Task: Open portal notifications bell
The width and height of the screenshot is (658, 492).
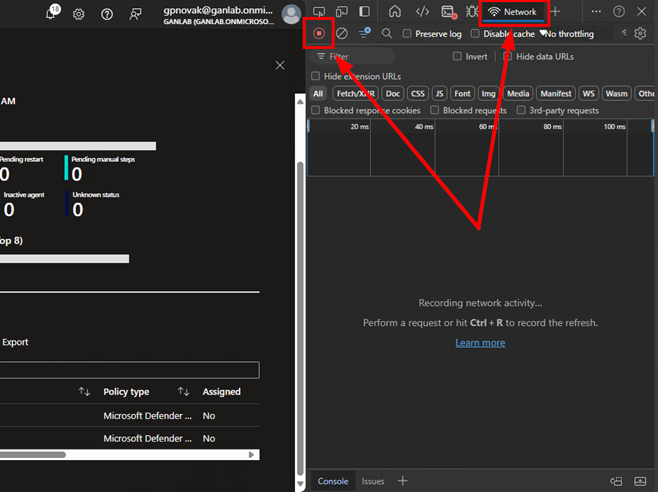Action: [x=52, y=14]
